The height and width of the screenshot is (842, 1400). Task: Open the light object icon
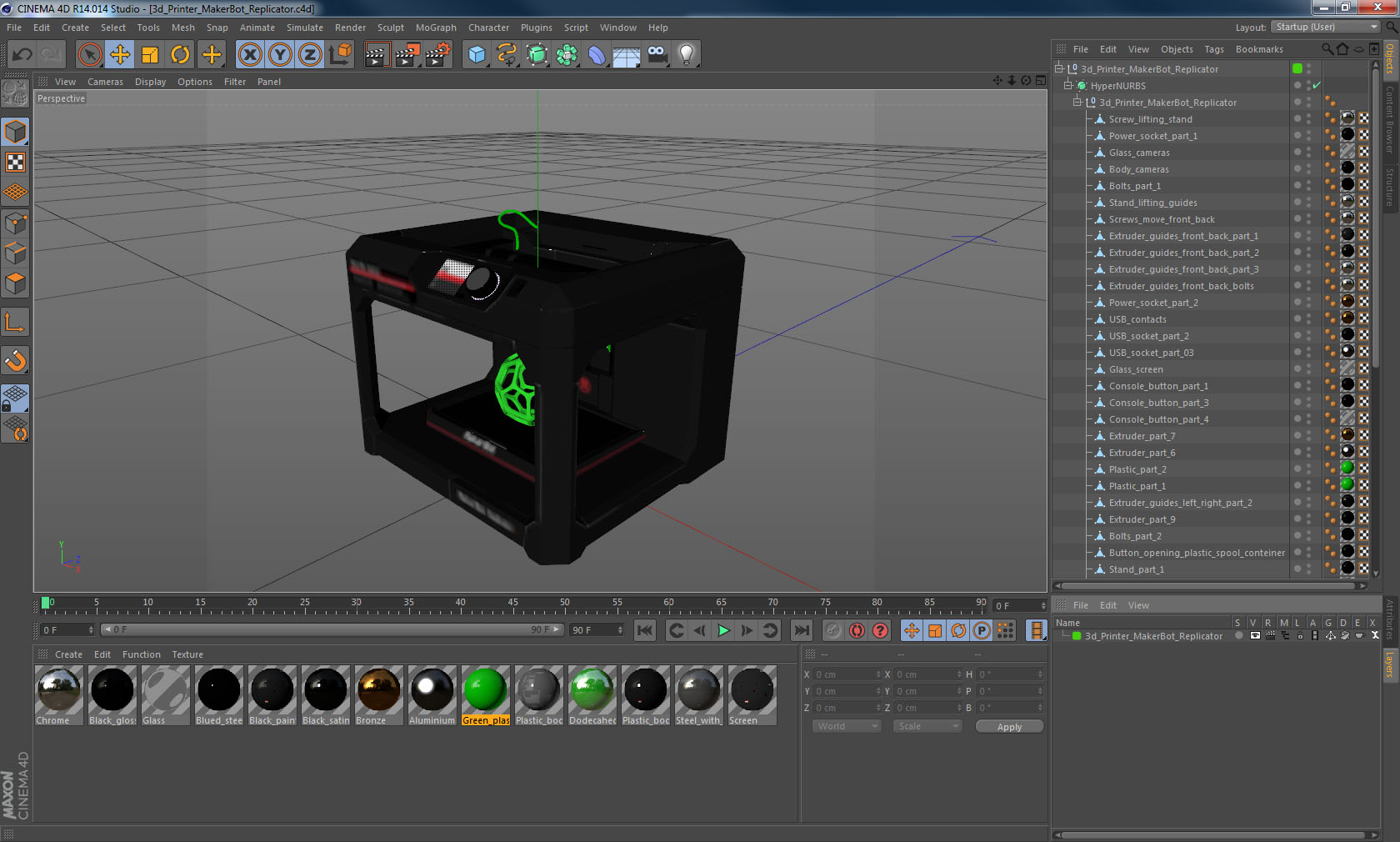click(x=687, y=55)
